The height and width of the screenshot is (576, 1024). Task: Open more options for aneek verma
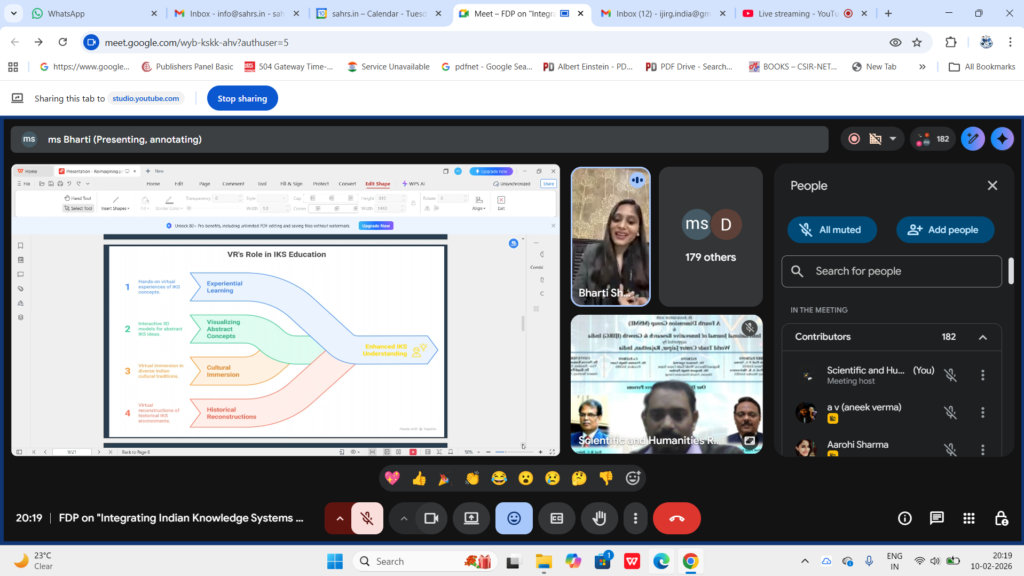pos(982,412)
